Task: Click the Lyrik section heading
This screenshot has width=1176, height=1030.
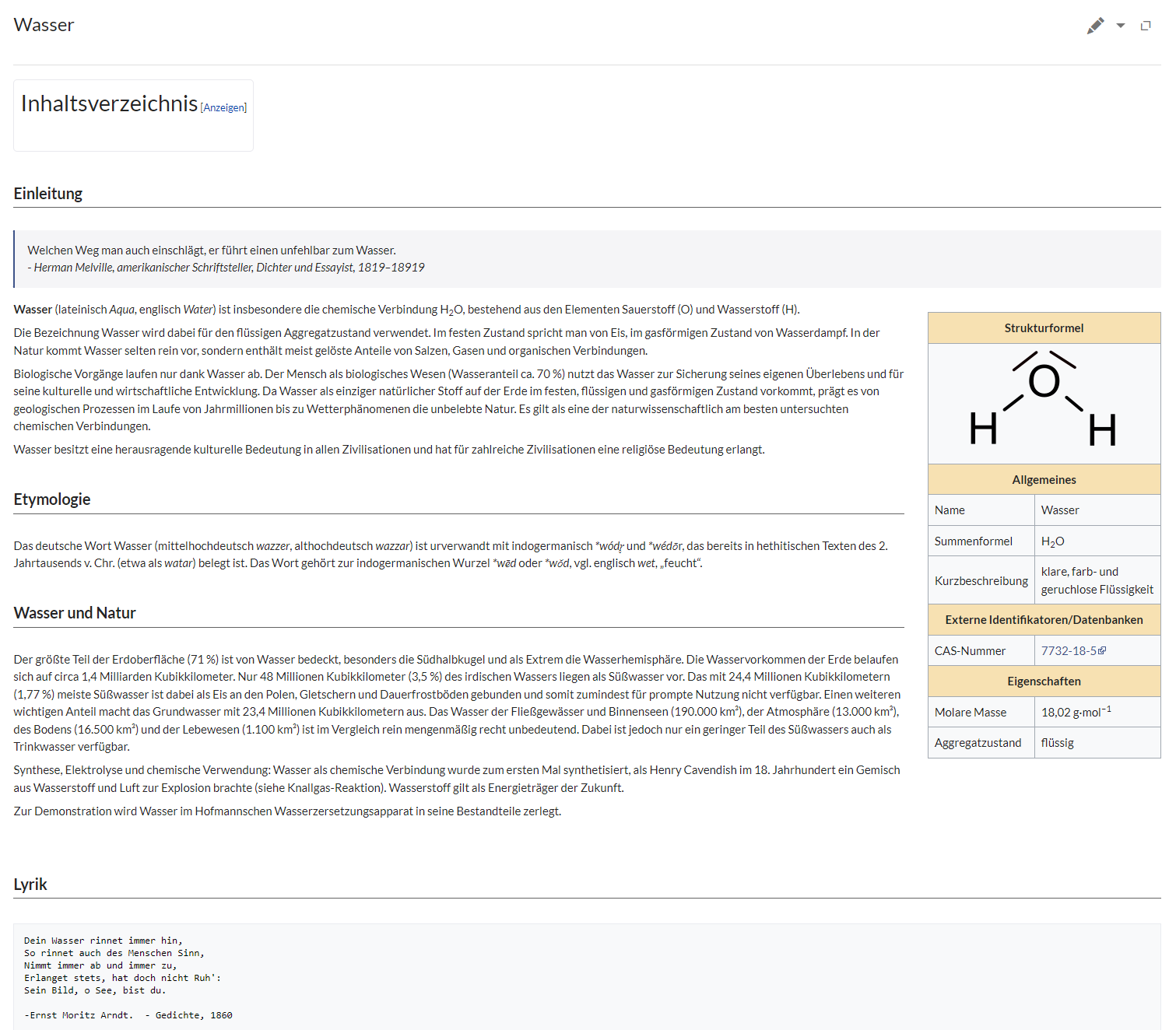Action: click(30, 885)
